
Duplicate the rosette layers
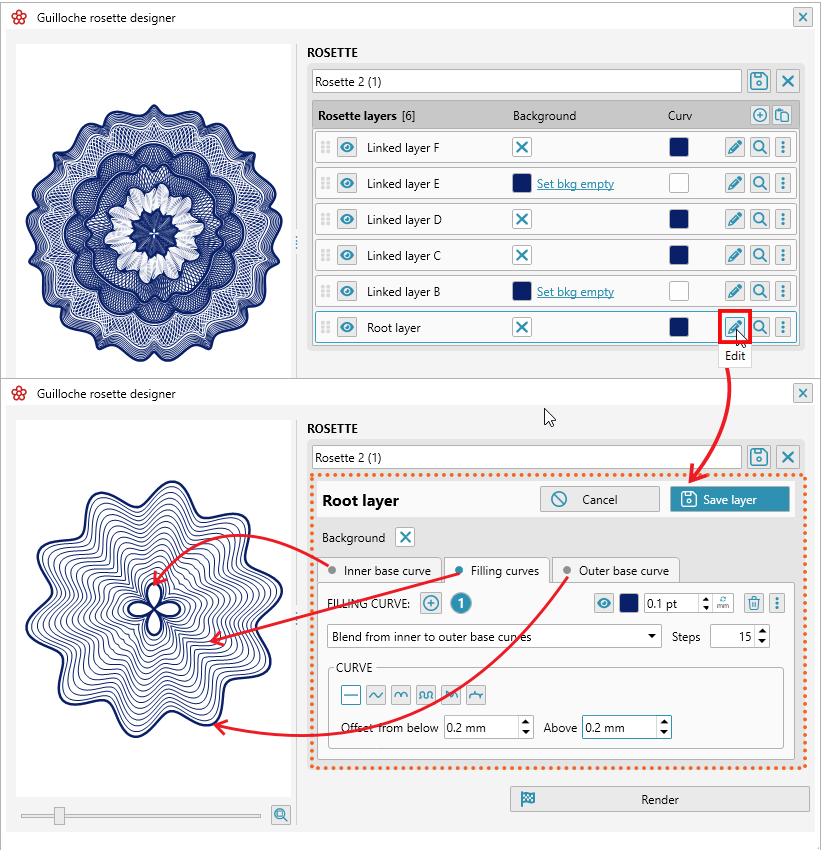coord(783,115)
